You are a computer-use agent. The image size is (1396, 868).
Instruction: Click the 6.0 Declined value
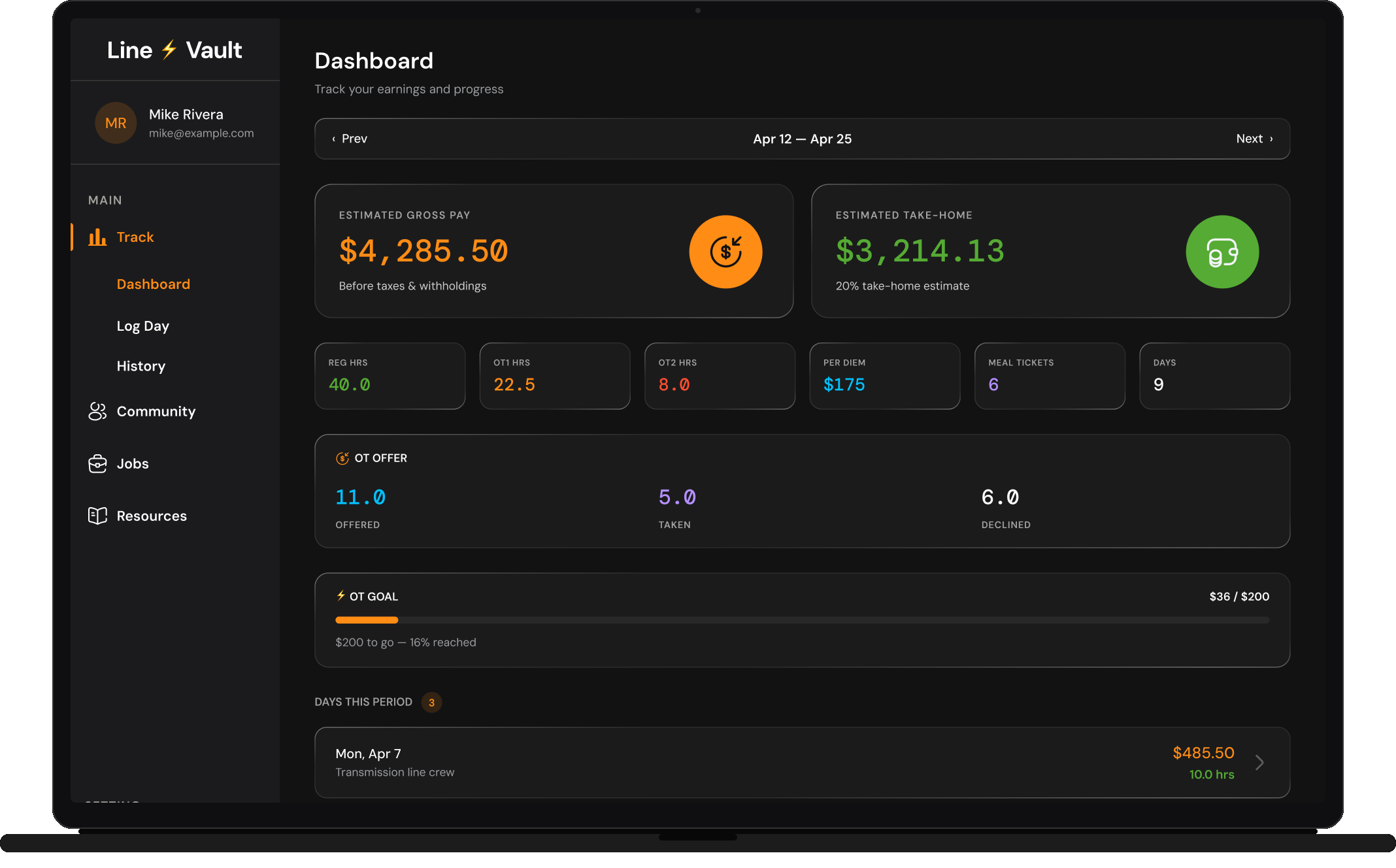tap(1000, 497)
